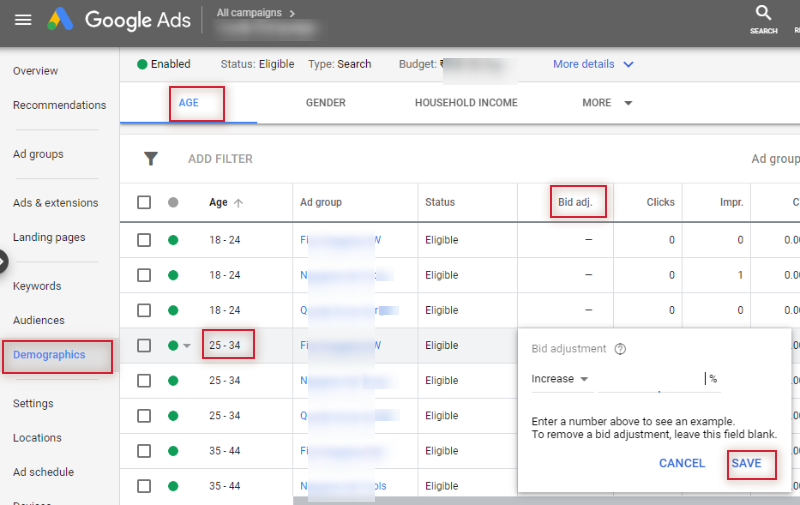Click the 25 - 34 age cell in highlighted row
Screen dimensions: 800x505
(224, 345)
